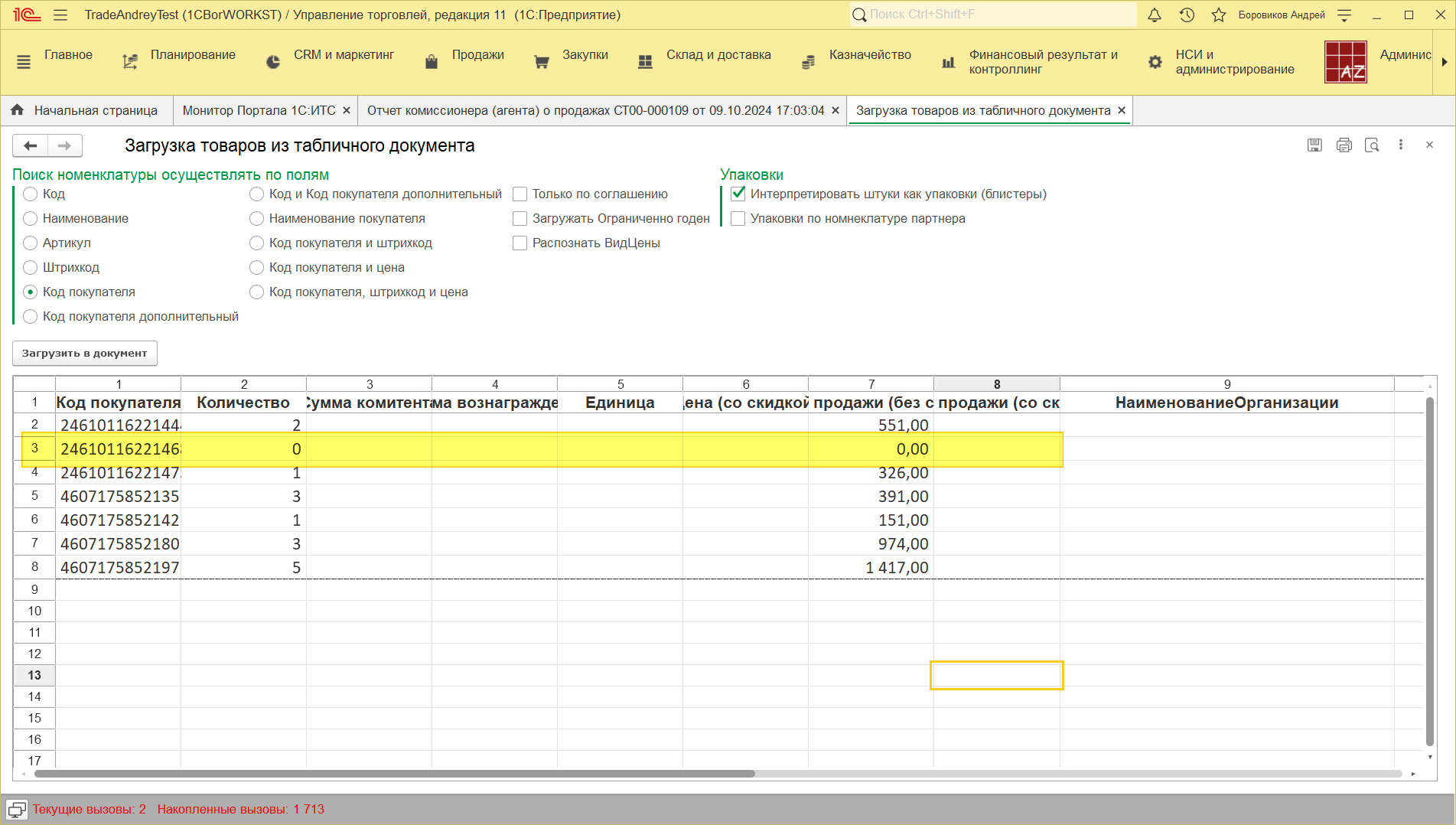Open the service settings dropdown near username
This screenshot has height=825, width=1456.
(x=1344, y=15)
